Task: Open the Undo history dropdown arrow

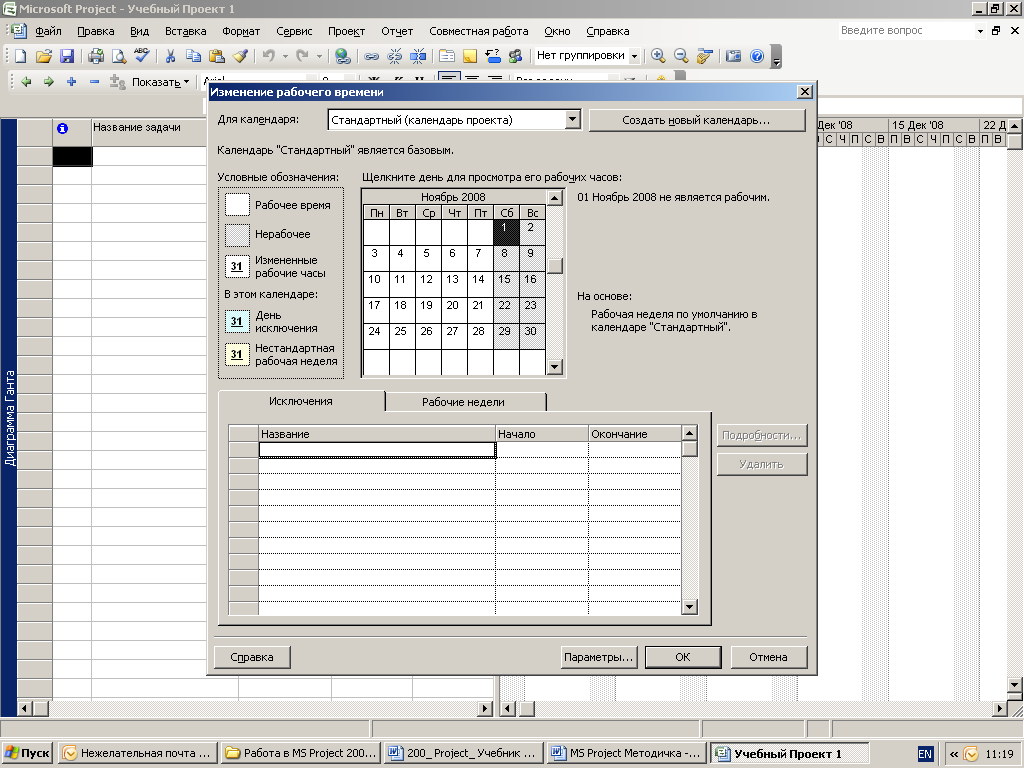Action: click(285, 56)
